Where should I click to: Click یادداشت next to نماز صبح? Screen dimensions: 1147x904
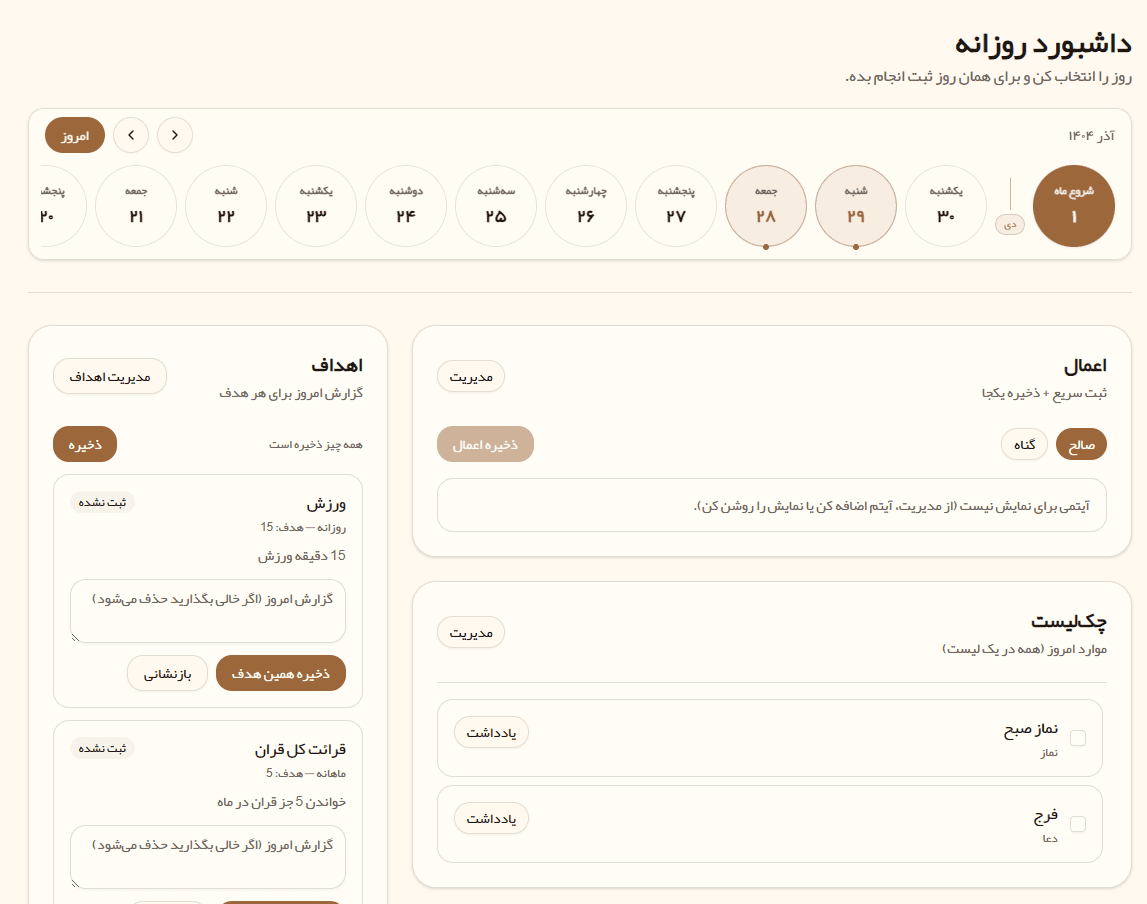tap(491, 732)
